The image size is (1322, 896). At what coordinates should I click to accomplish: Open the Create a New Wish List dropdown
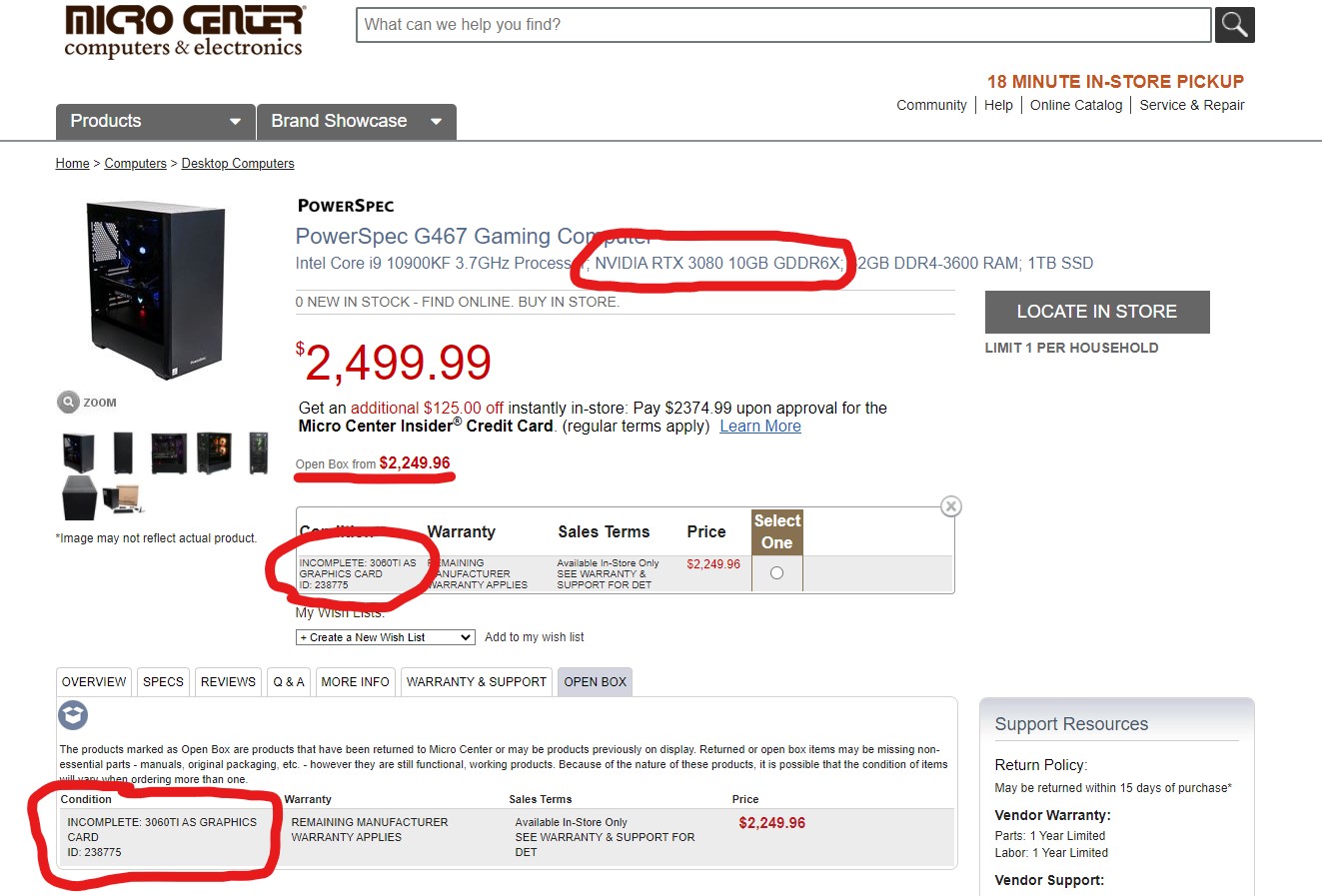pos(385,637)
